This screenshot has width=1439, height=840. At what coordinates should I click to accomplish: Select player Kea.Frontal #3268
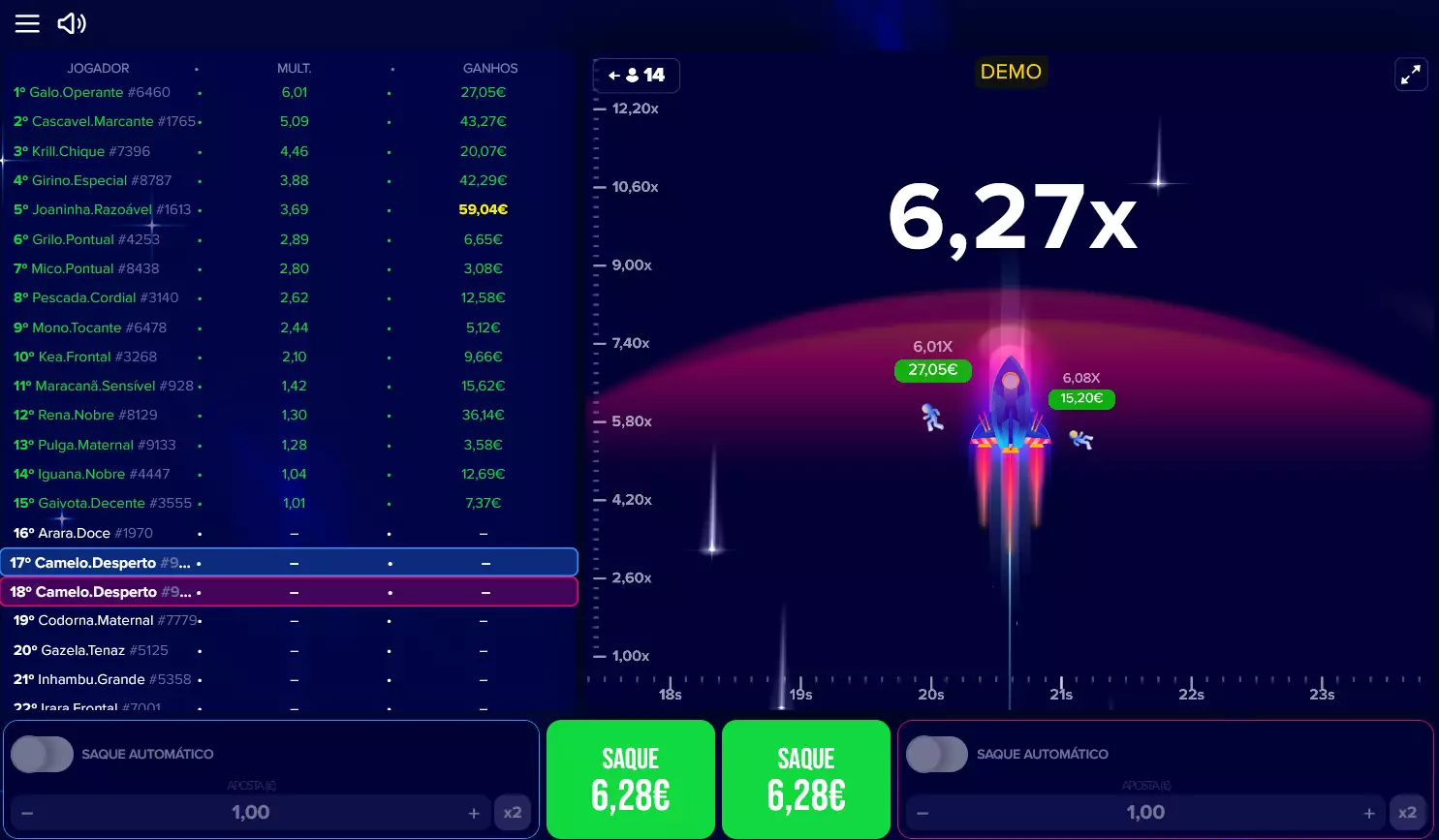[85, 357]
